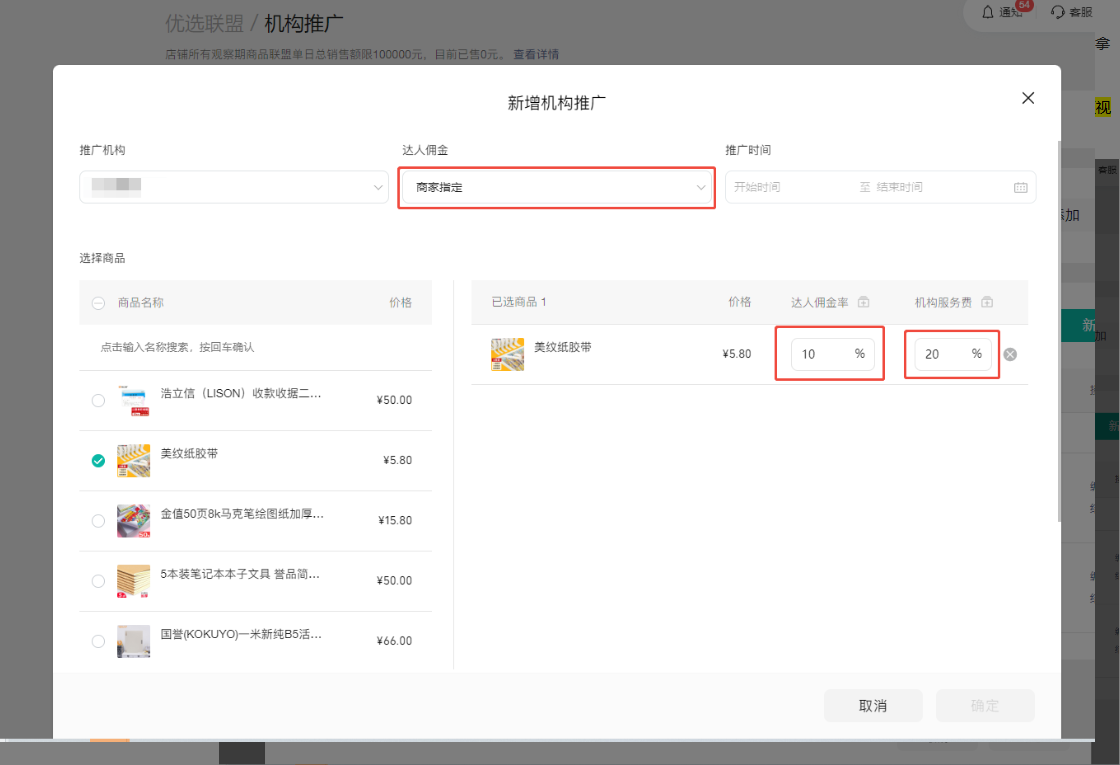Click the 确定 button
This screenshot has width=1120, height=765.
coord(984,706)
